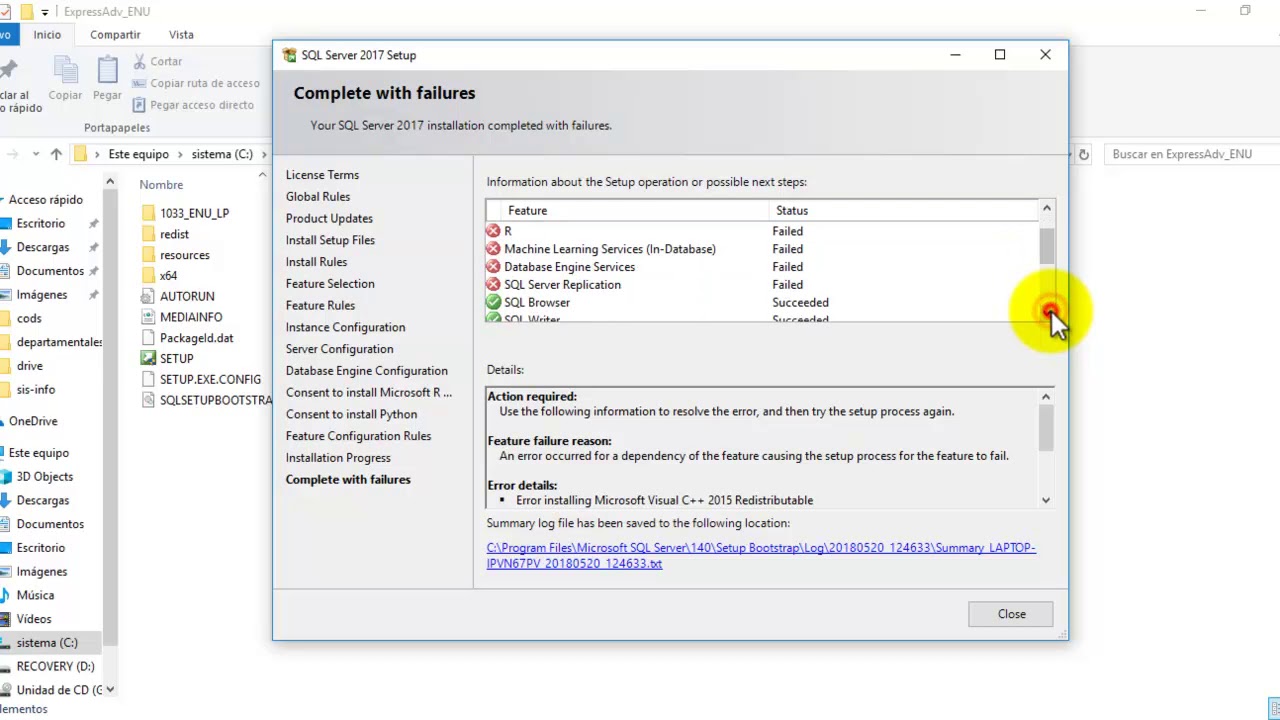Open the recent locations dropdown arrow in Explorer
1280x720 pixels.
(x=36, y=154)
